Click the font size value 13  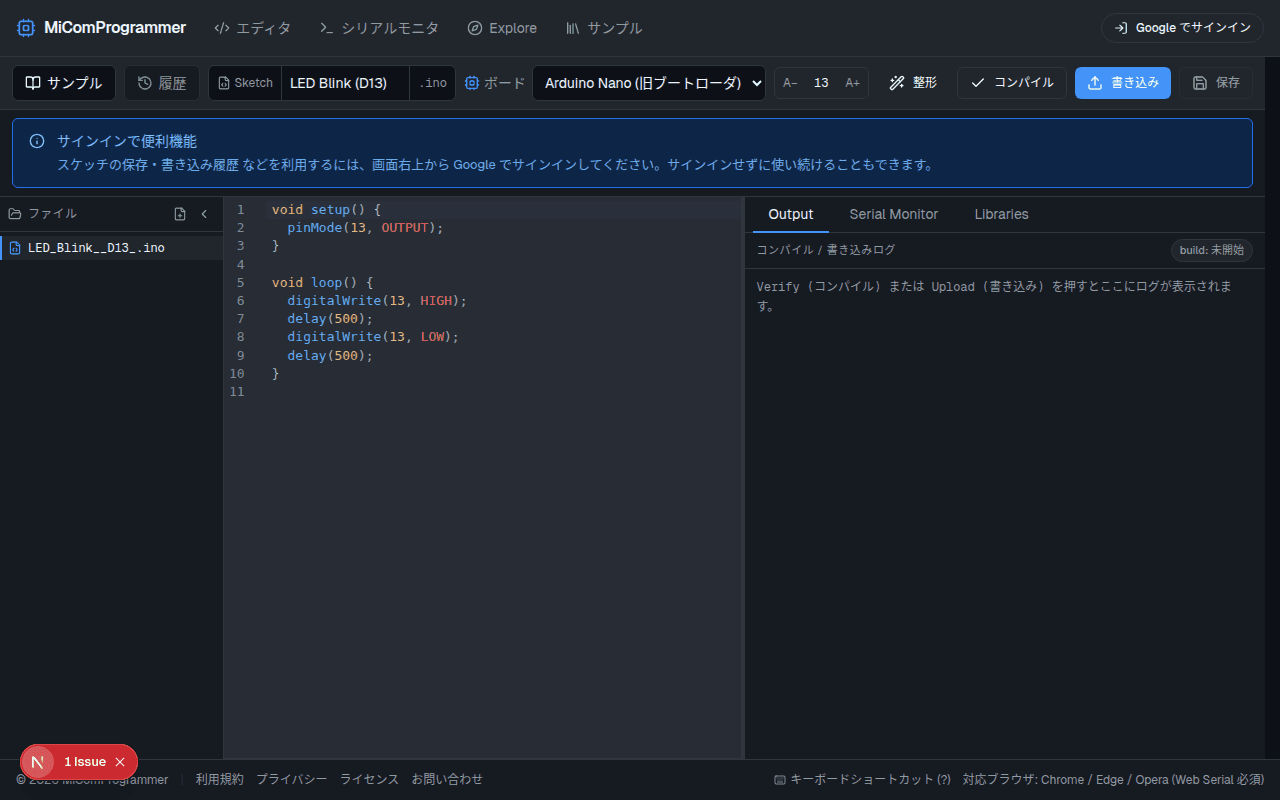click(x=821, y=83)
